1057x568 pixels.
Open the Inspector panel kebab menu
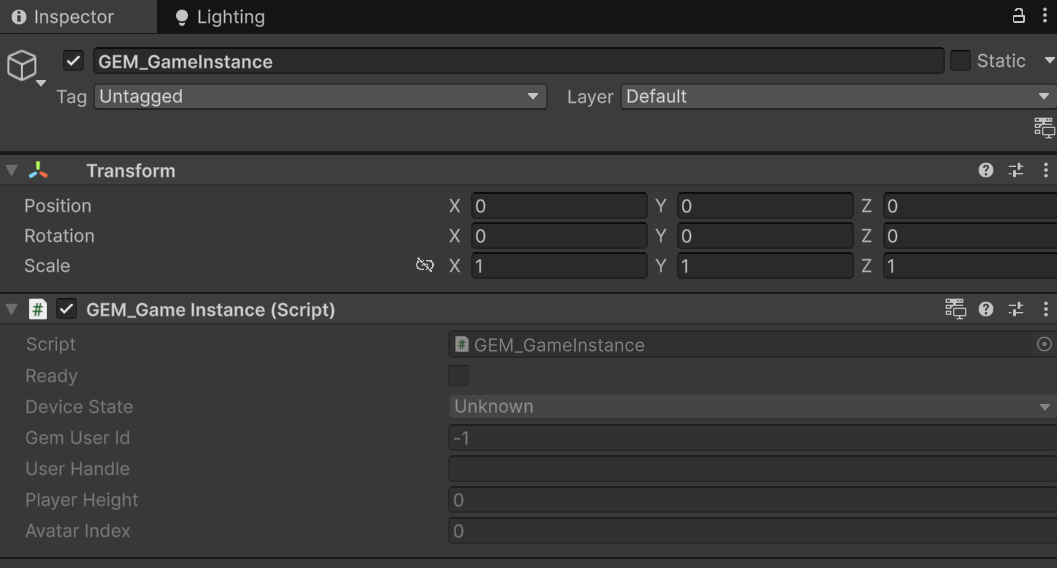point(1044,16)
